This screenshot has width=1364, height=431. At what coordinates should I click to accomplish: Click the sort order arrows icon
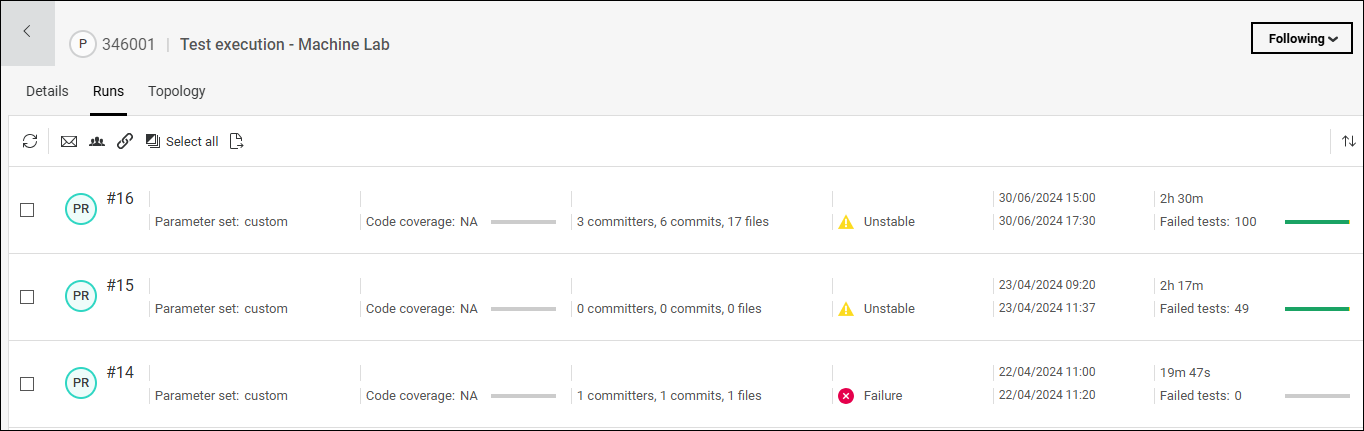(1349, 142)
